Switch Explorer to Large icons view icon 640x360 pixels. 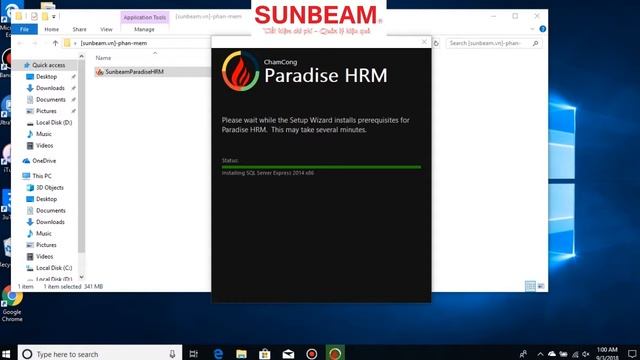pos(541,286)
